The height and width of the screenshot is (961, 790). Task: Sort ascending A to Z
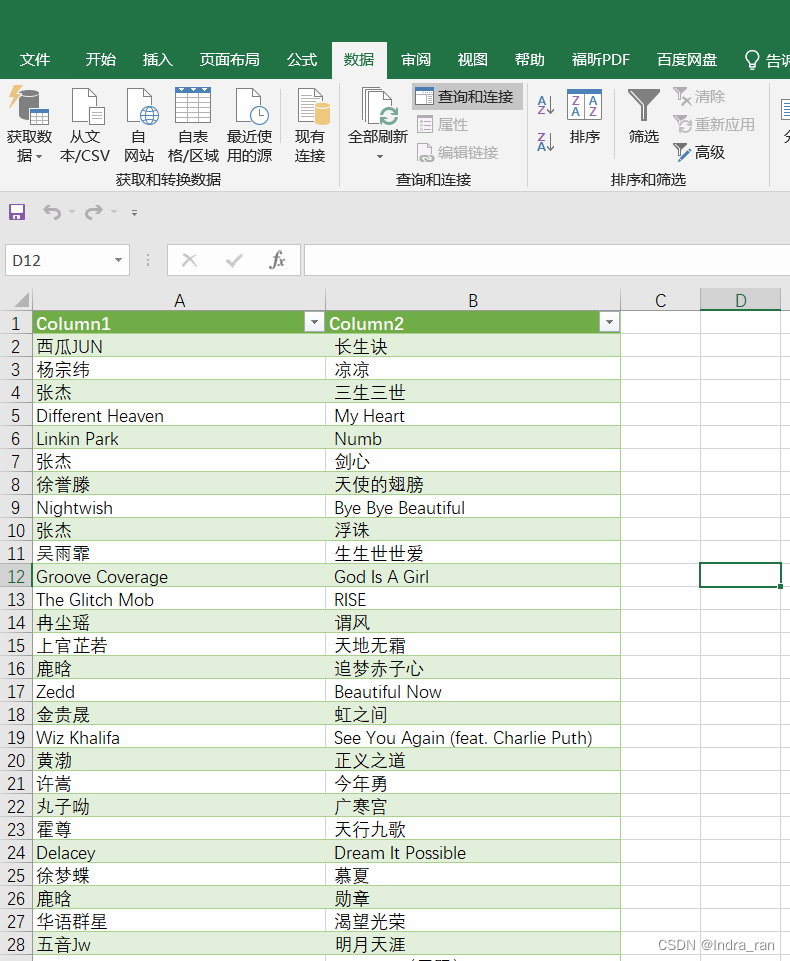(x=545, y=105)
